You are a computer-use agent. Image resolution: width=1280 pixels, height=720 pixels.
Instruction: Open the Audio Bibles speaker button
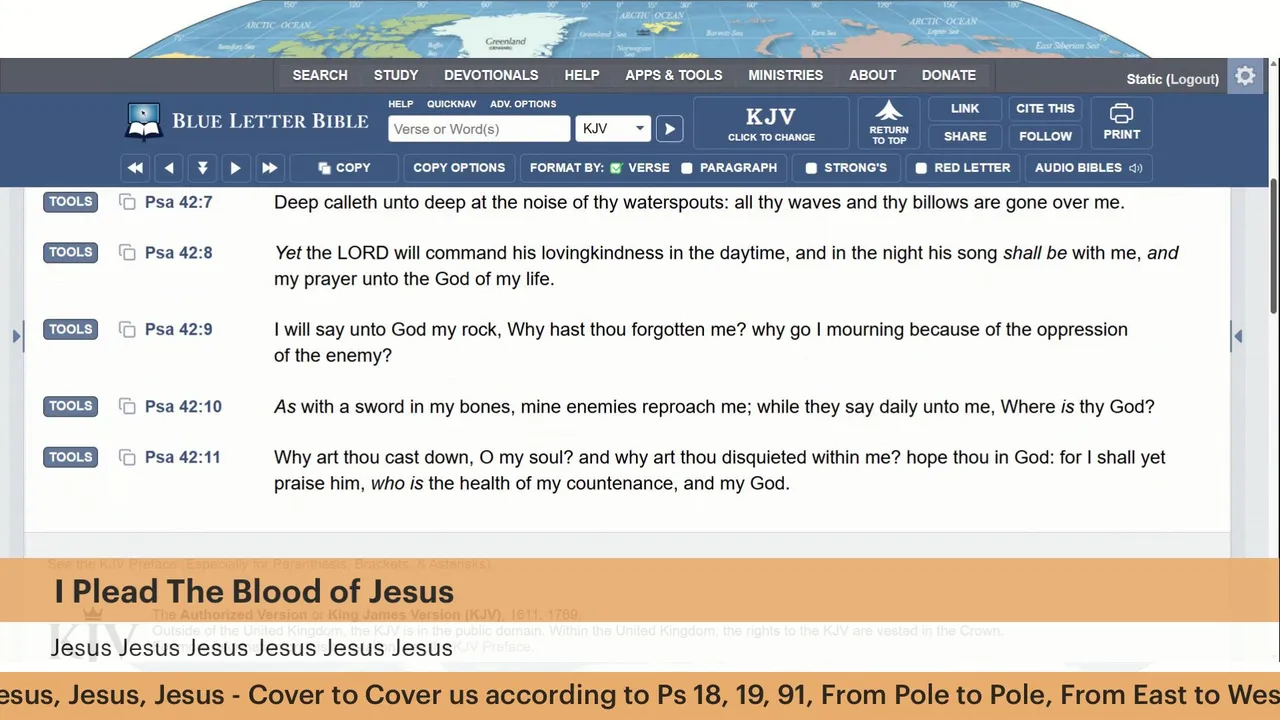click(x=1088, y=168)
